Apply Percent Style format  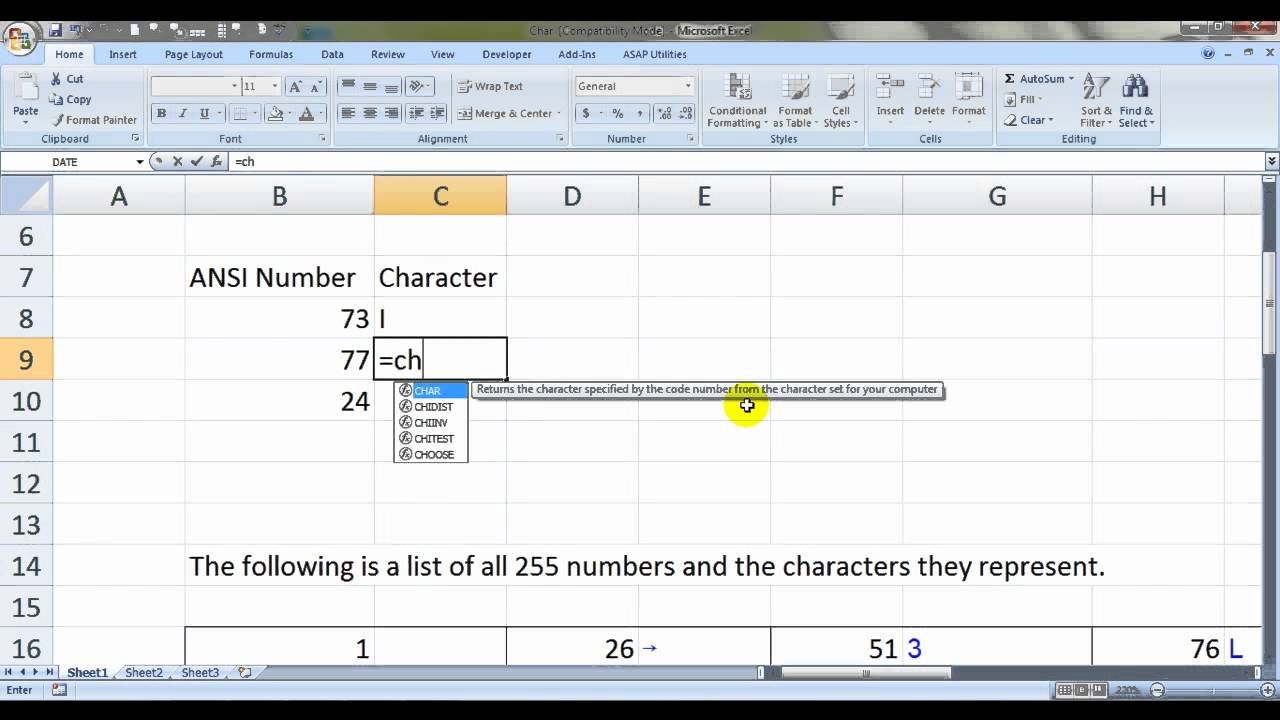[x=618, y=114]
